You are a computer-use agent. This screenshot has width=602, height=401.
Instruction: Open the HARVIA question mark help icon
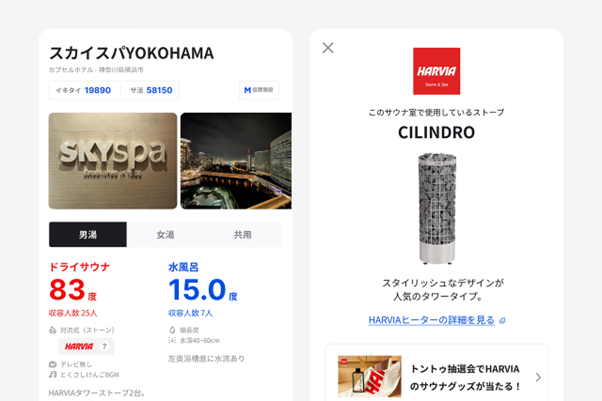click(104, 346)
